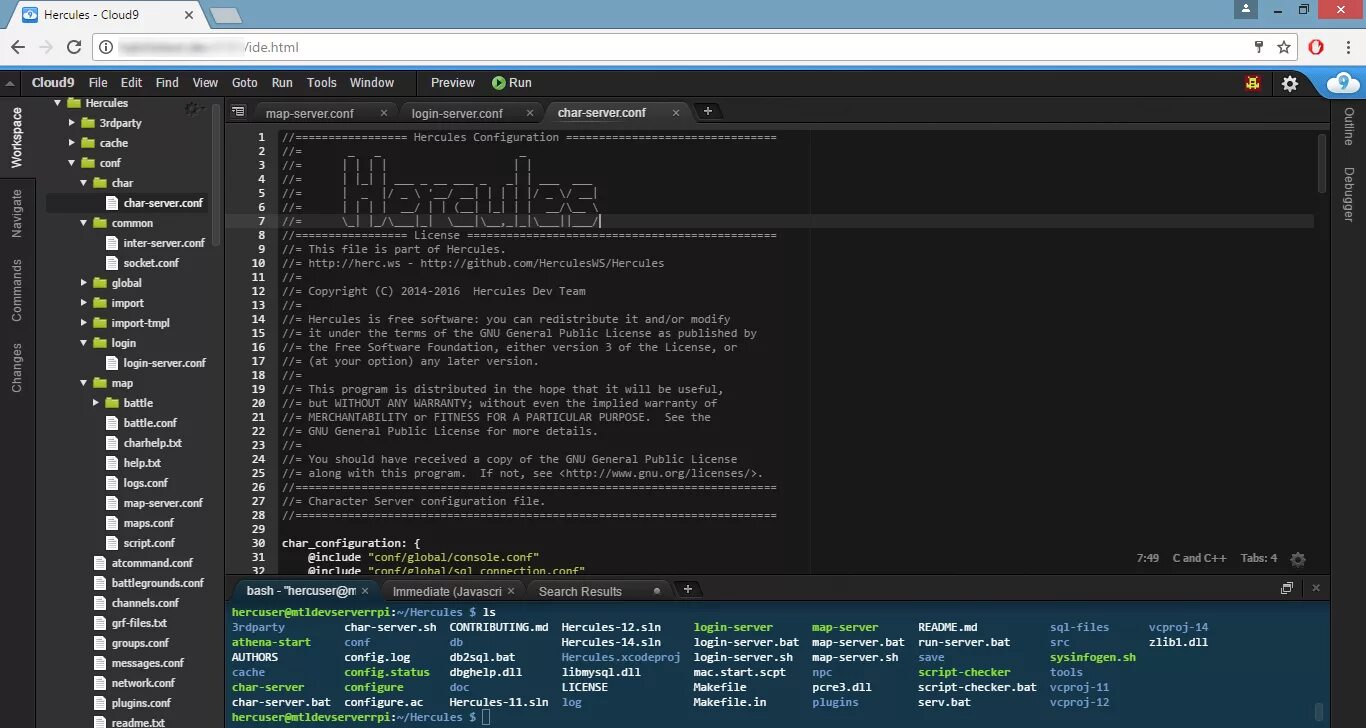The width and height of the screenshot is (1366, 728).
Task: Click the browser back arrow
Action: 18,47
